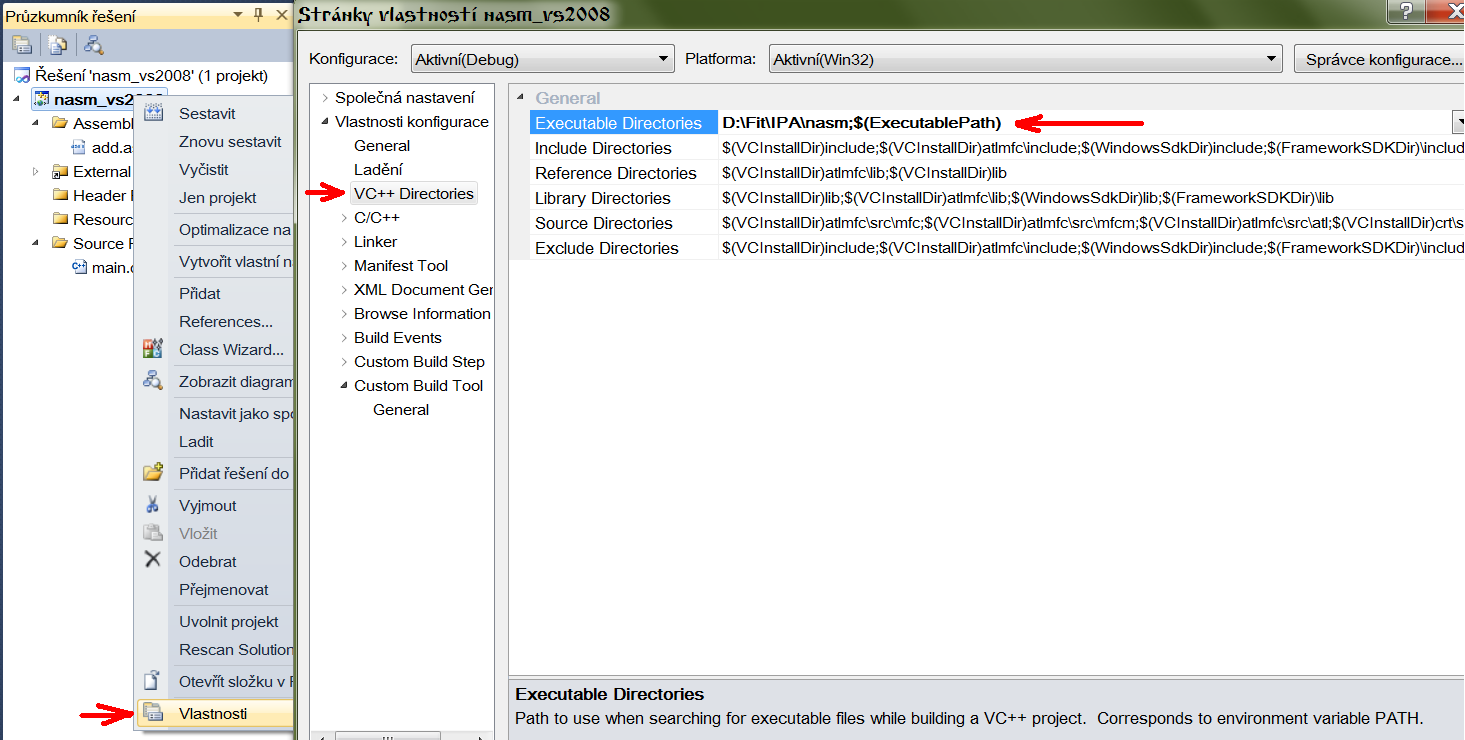Select the main.c file icon
The height and width of the screenshot is (740, 1465).
tap(79, 267)
